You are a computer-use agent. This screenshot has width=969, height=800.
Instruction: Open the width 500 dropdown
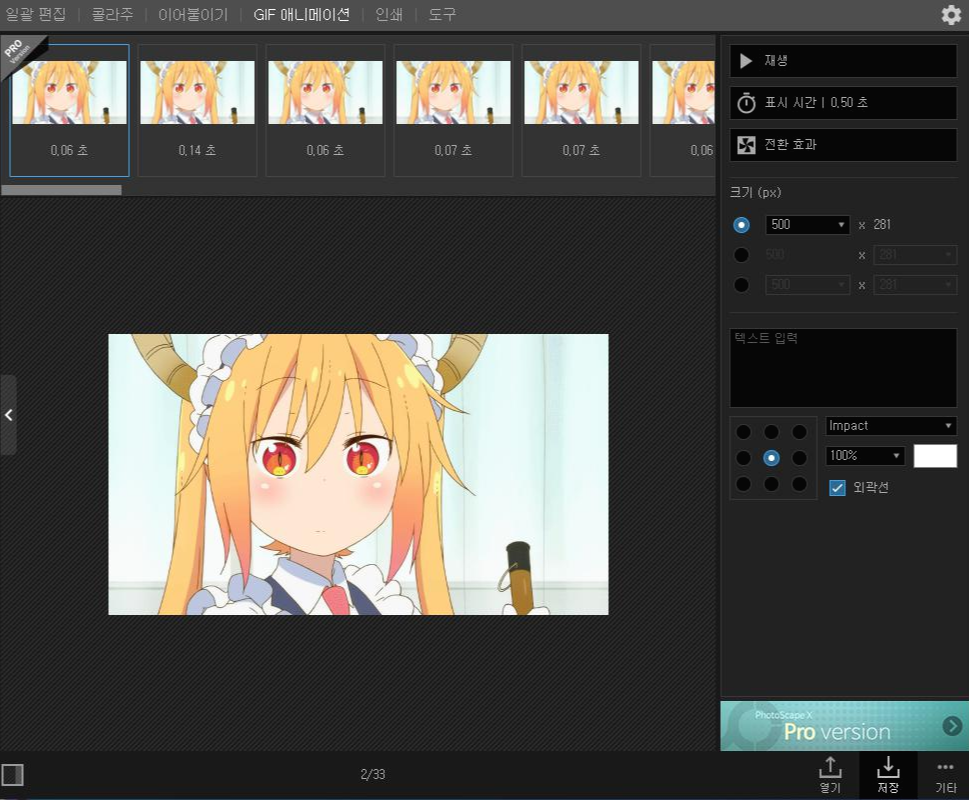807,225
